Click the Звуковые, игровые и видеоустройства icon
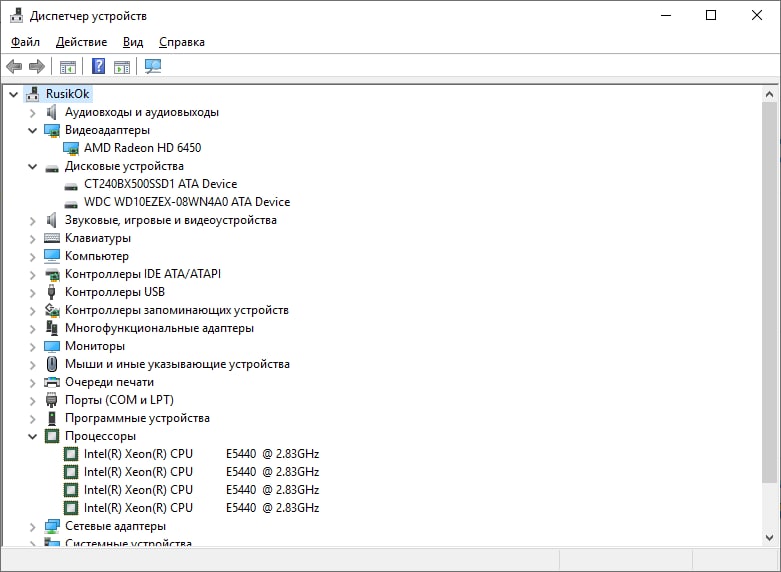This screenshot has height=572, width=781. [x=51, y=220]
